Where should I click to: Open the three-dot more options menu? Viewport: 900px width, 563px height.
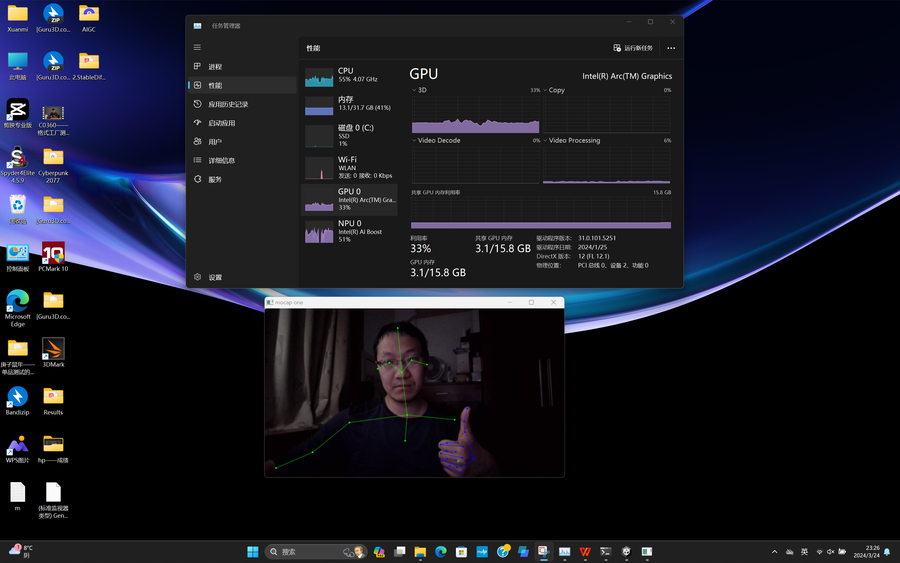pyautogui.click(x=671, y=48)
